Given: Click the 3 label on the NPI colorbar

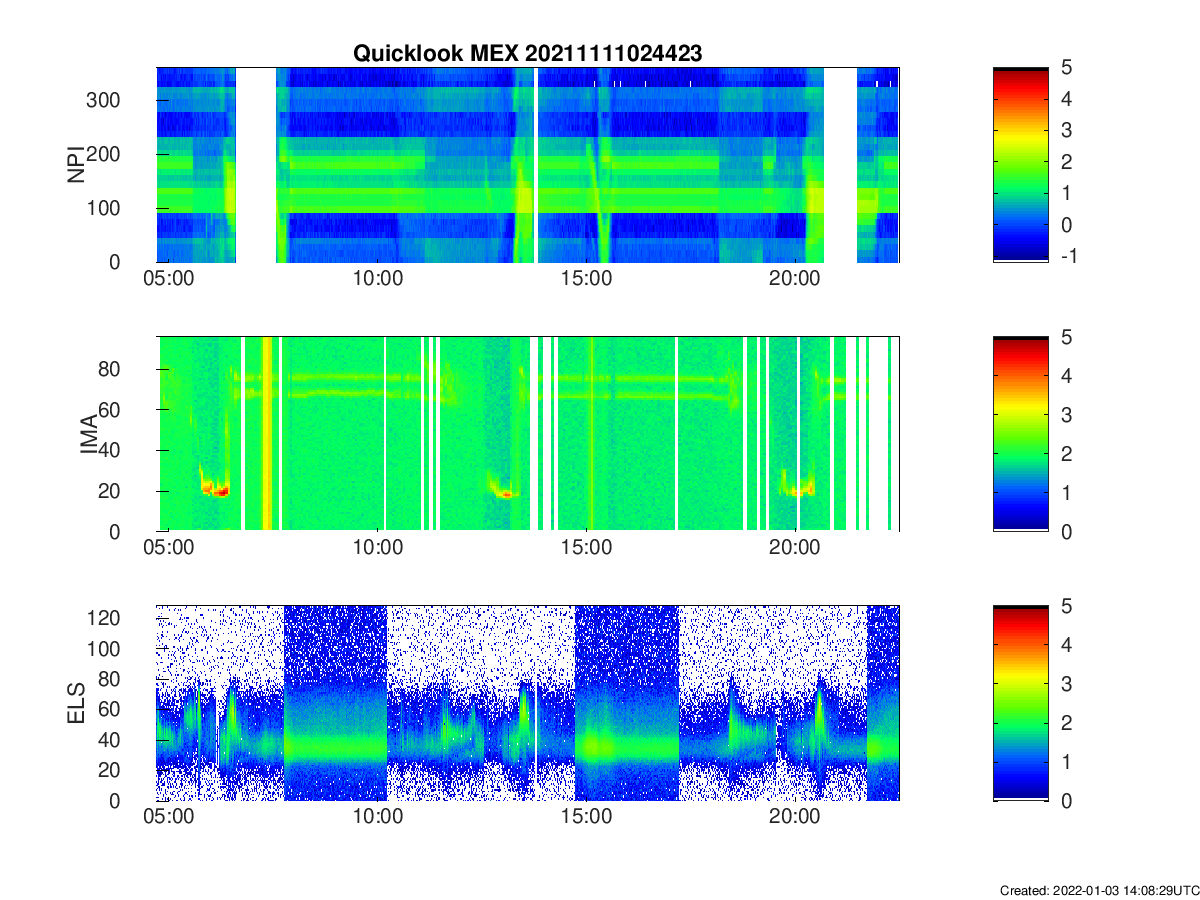Looking at the screenshot, I should [1067, 130].
